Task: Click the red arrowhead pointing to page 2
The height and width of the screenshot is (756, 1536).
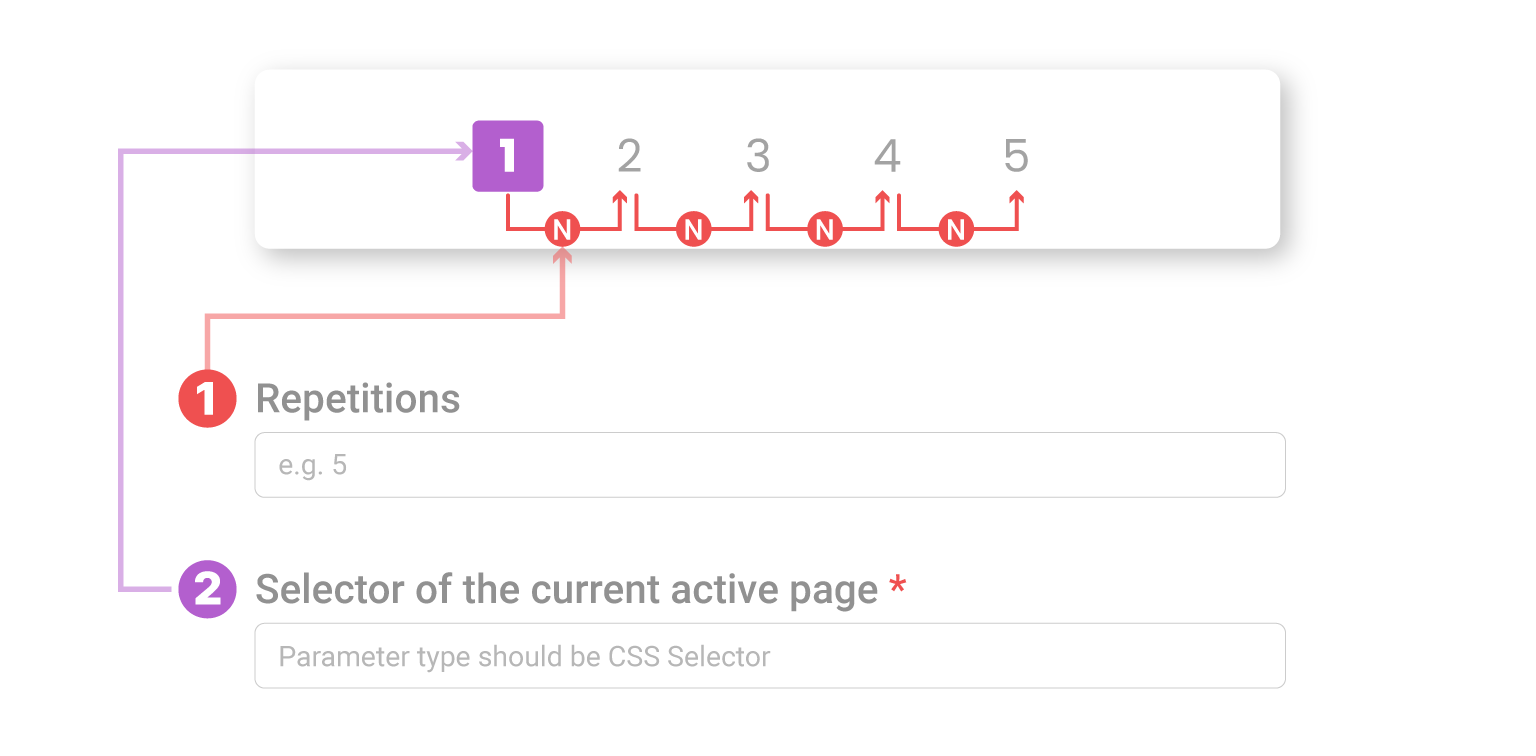Action: pyautogui.click(x=620, y=198)
